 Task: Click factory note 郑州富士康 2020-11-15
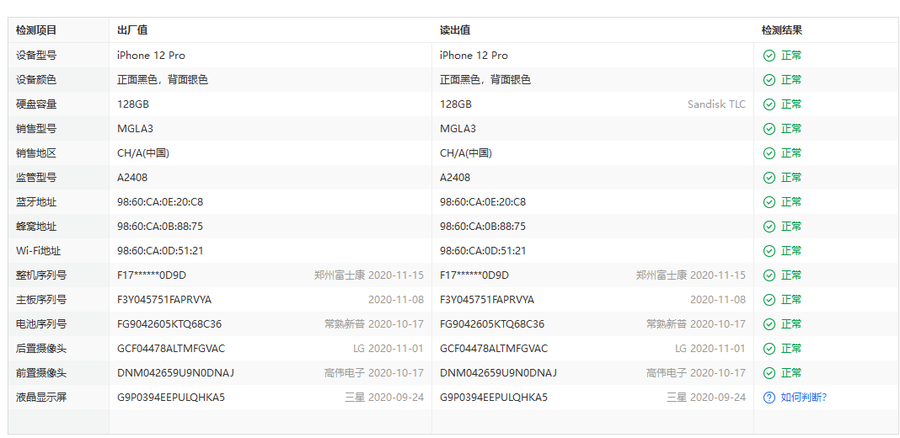[x=369, y=275]
